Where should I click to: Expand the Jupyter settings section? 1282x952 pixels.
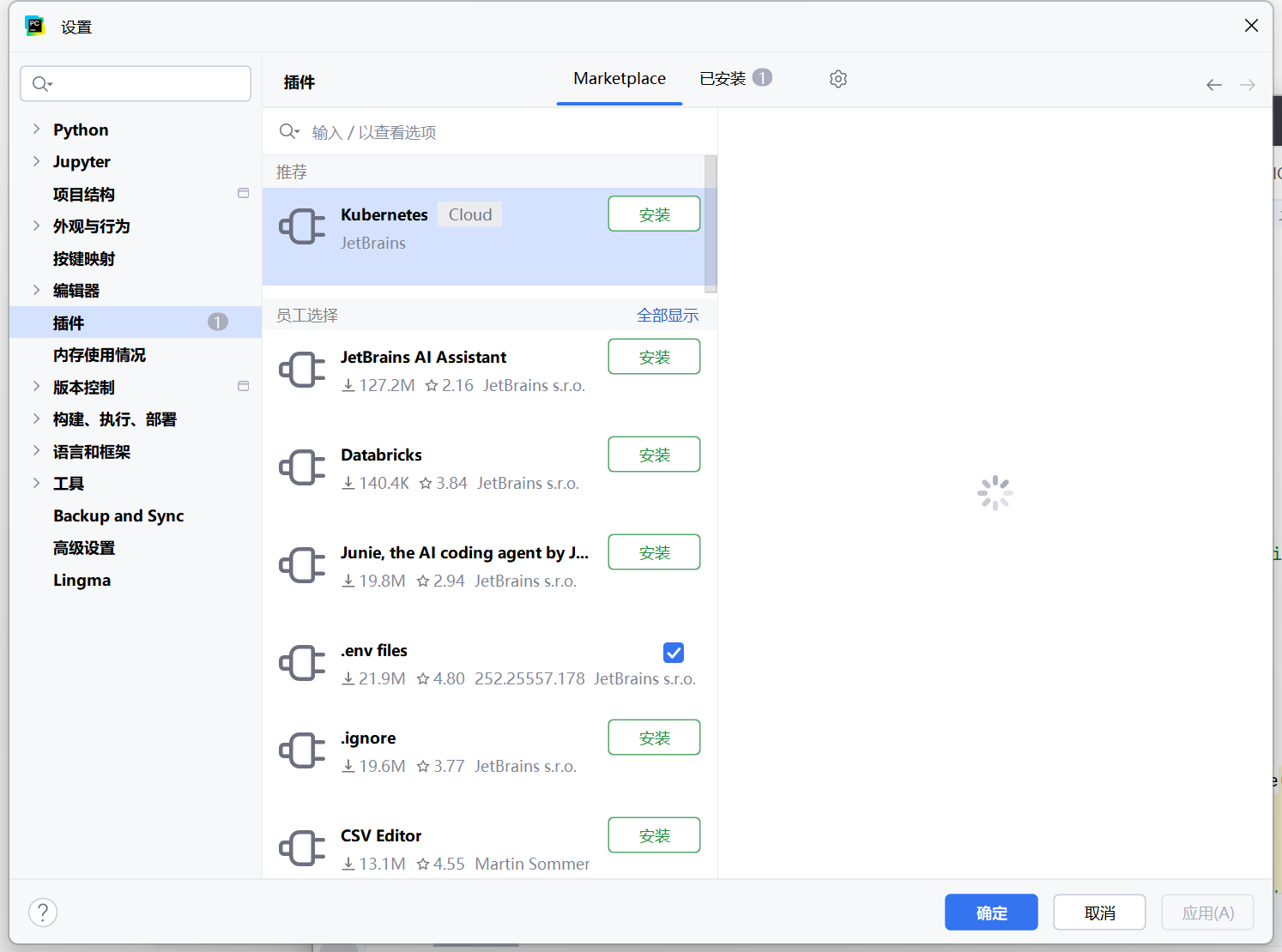pos(36,161)
